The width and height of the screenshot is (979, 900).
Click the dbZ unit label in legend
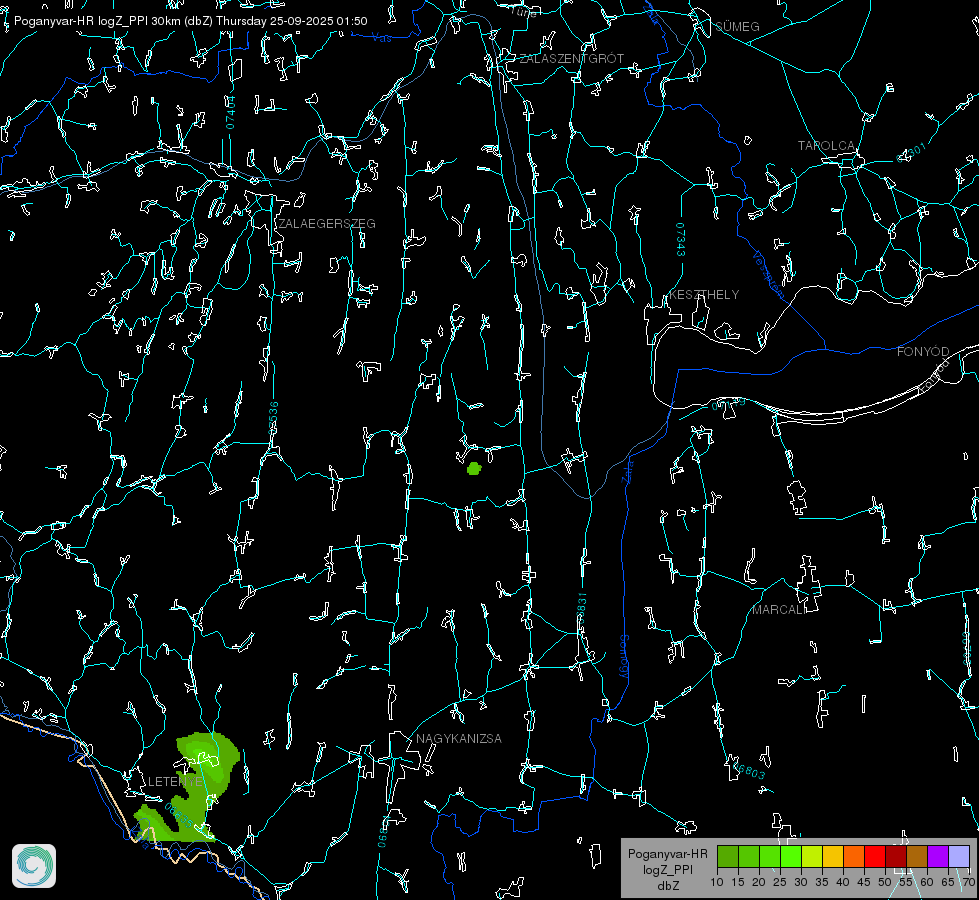667,886
